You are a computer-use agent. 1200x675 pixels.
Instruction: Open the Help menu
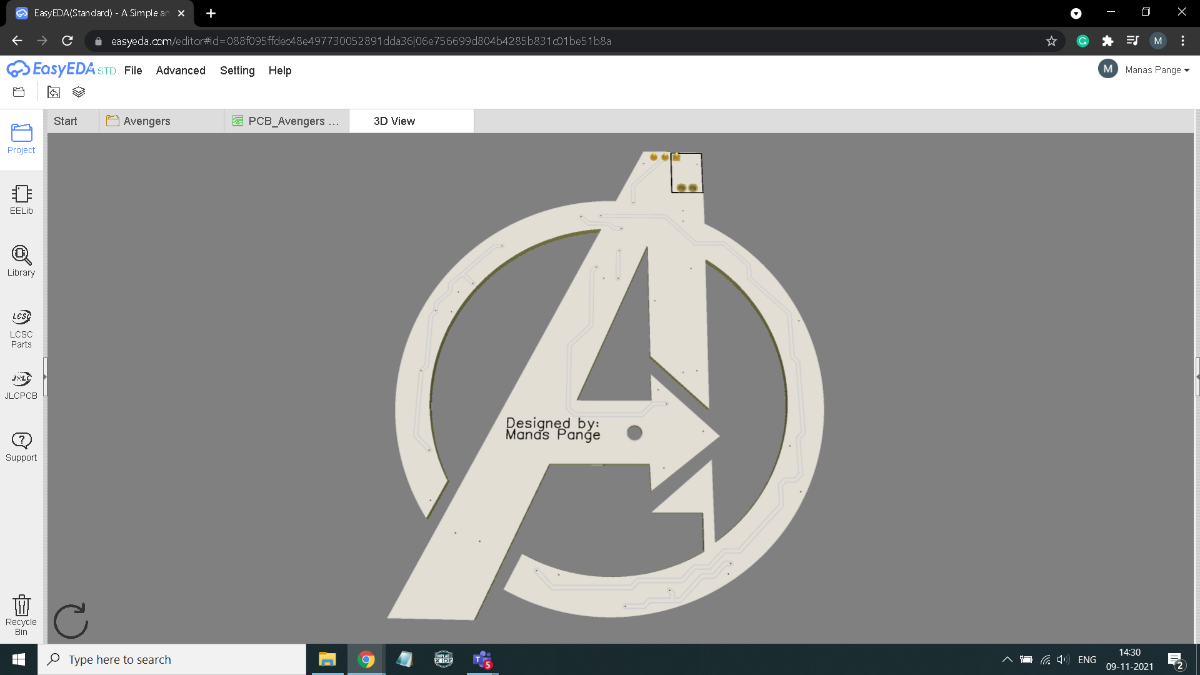click(x=280, y=71)
